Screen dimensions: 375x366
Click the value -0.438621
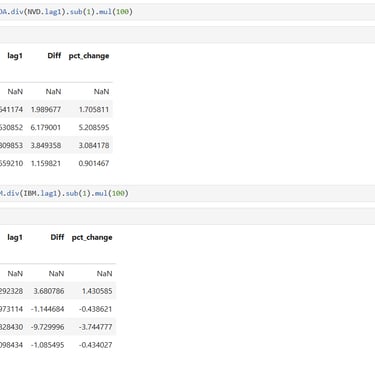pos(96,309)
